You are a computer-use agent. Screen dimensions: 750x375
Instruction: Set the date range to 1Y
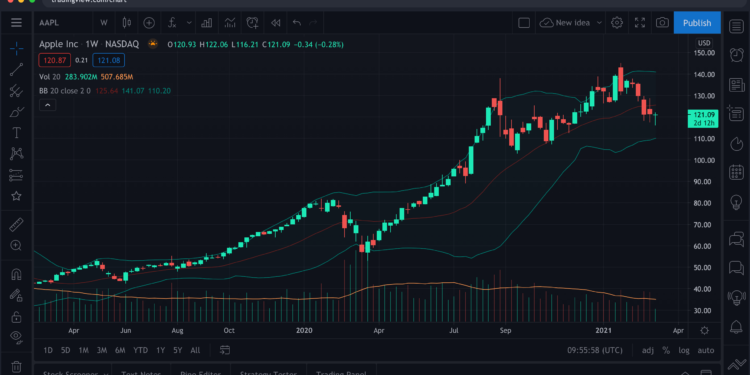161,350
